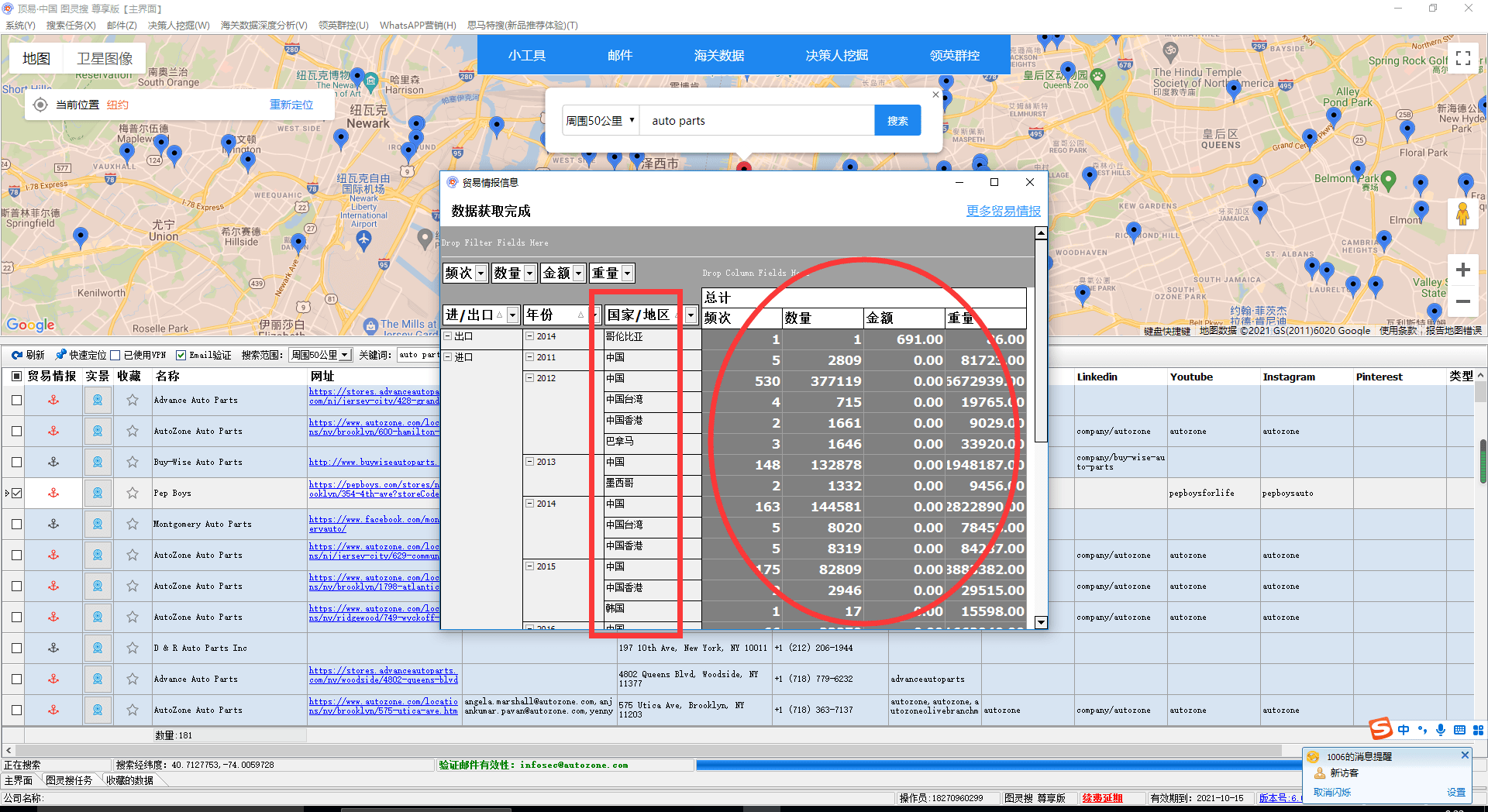Open street view icon for Montgomery Auto Parts
The height and width of the screenshot is (812, 1488).
pyautogui.click(x=98, y=524)
